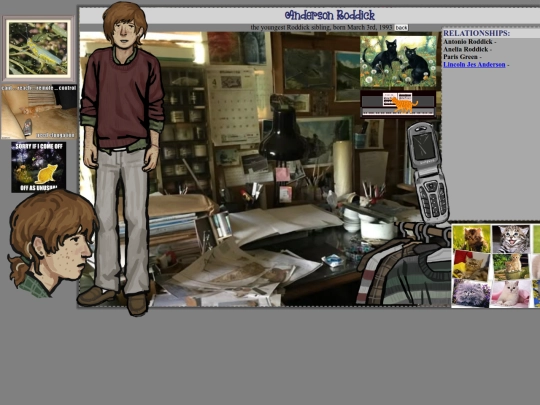Click the grey flip phone
The height and width of the screenshot is (405, 540).
click(x=429, y=173)
